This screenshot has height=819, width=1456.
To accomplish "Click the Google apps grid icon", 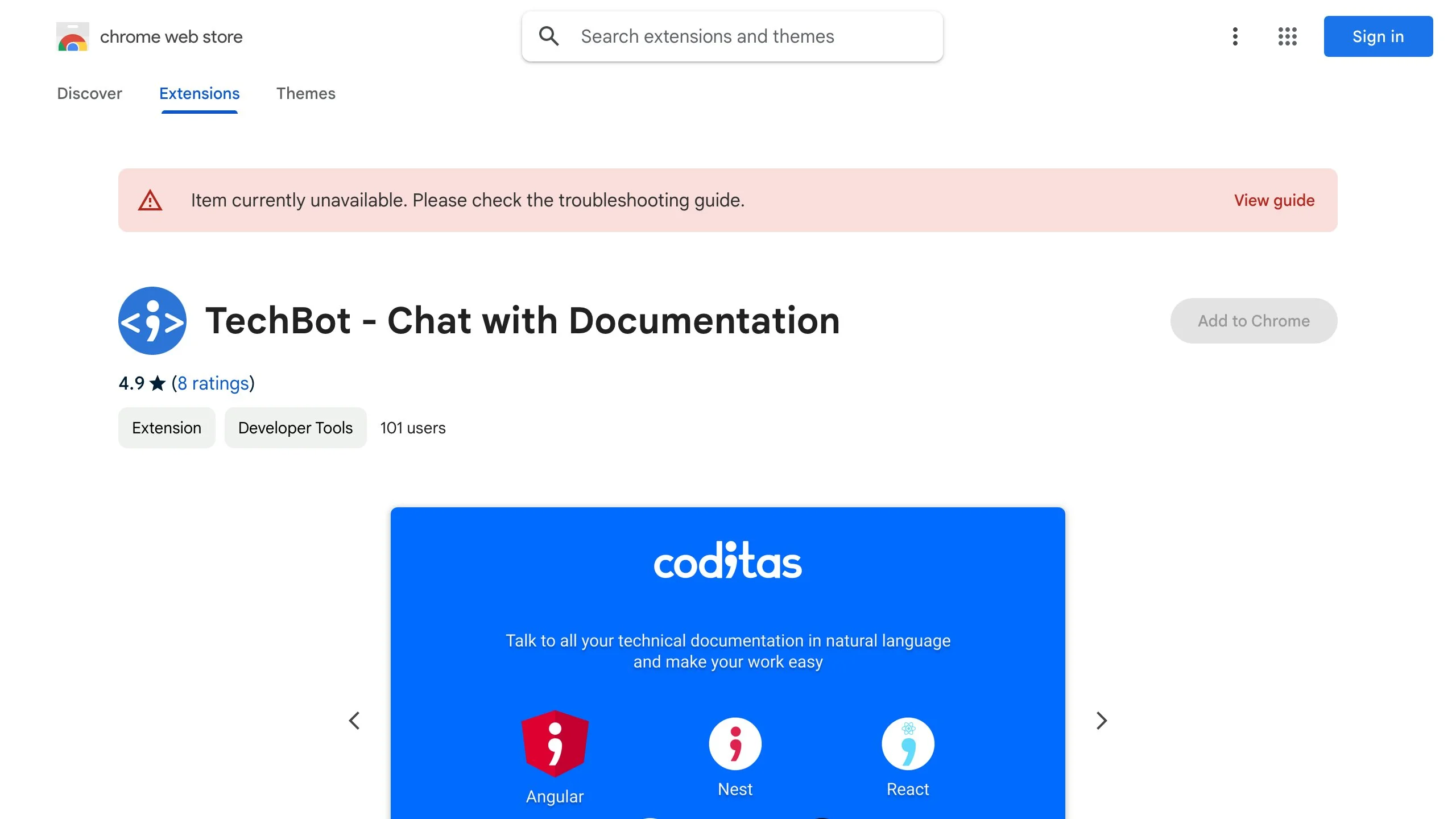I will pos(1288,36).
